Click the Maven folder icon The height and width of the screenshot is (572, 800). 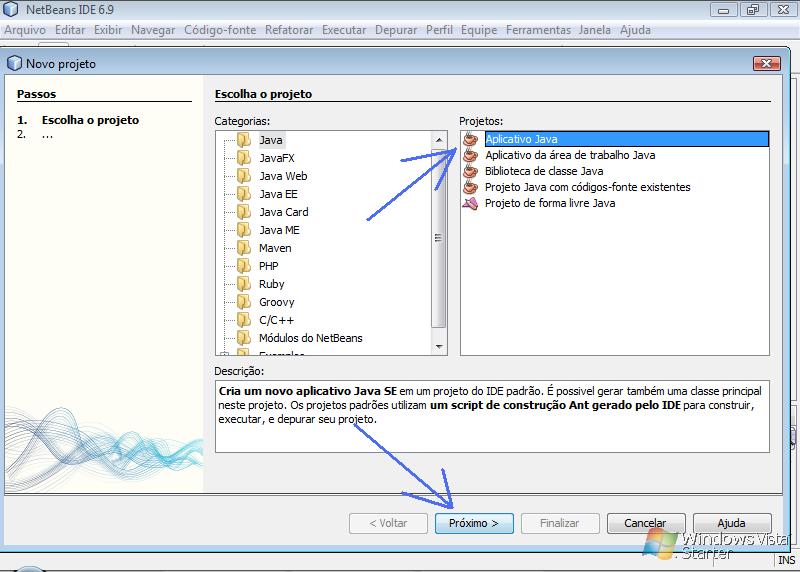pyautogui.click(x=244, y=248)
